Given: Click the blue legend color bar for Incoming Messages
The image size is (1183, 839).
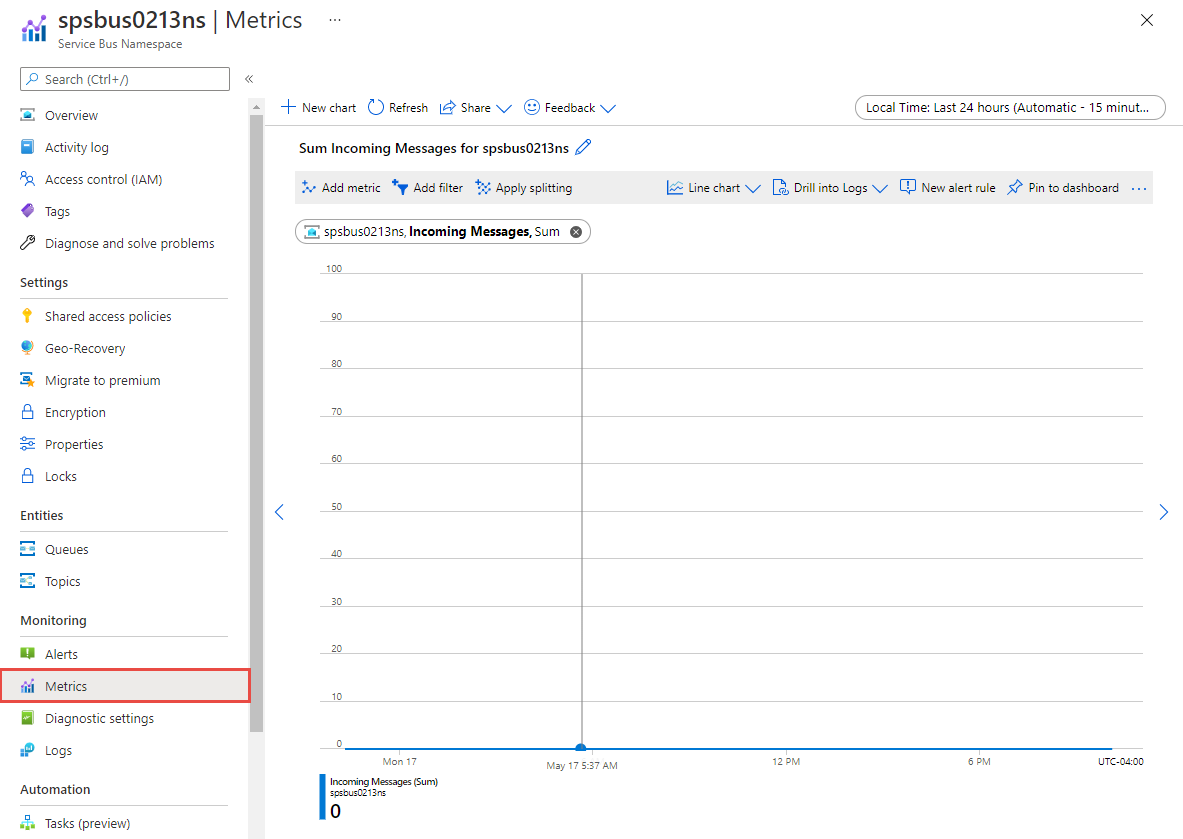Looking at the screenshot, I should [x=322, y=797].
